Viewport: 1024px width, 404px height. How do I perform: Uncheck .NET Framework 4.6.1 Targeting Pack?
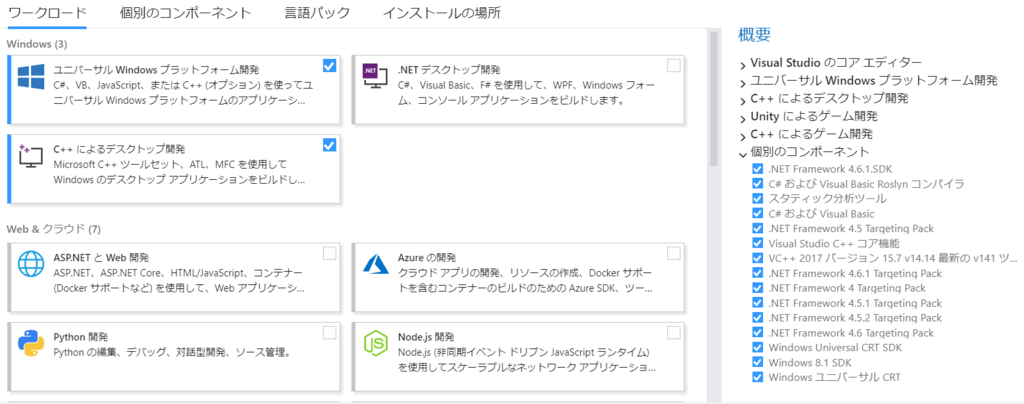(x=758, y=273)
